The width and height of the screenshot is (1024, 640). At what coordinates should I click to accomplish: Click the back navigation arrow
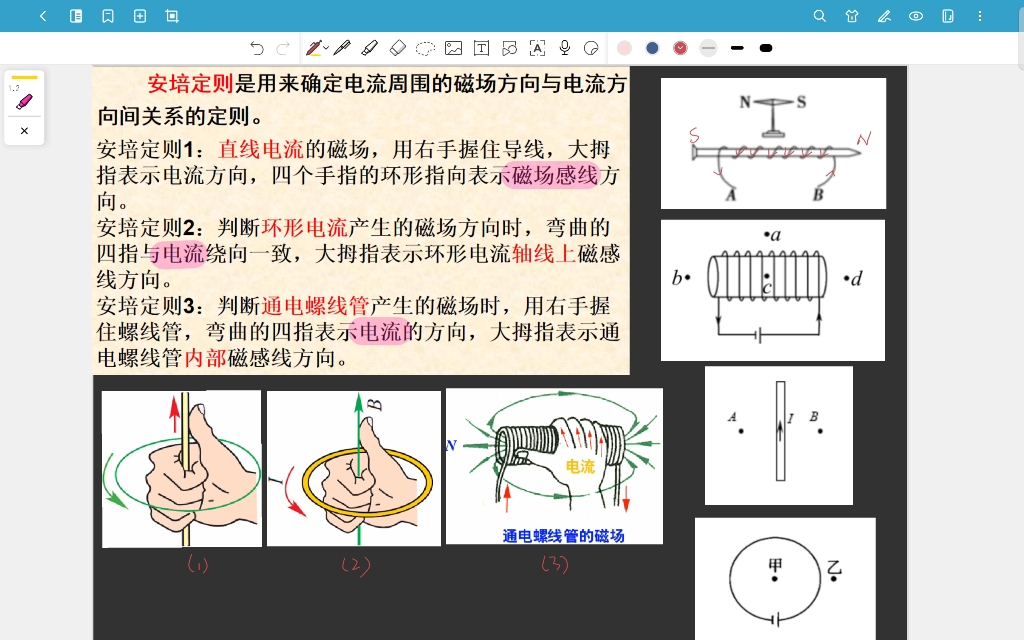43,16
